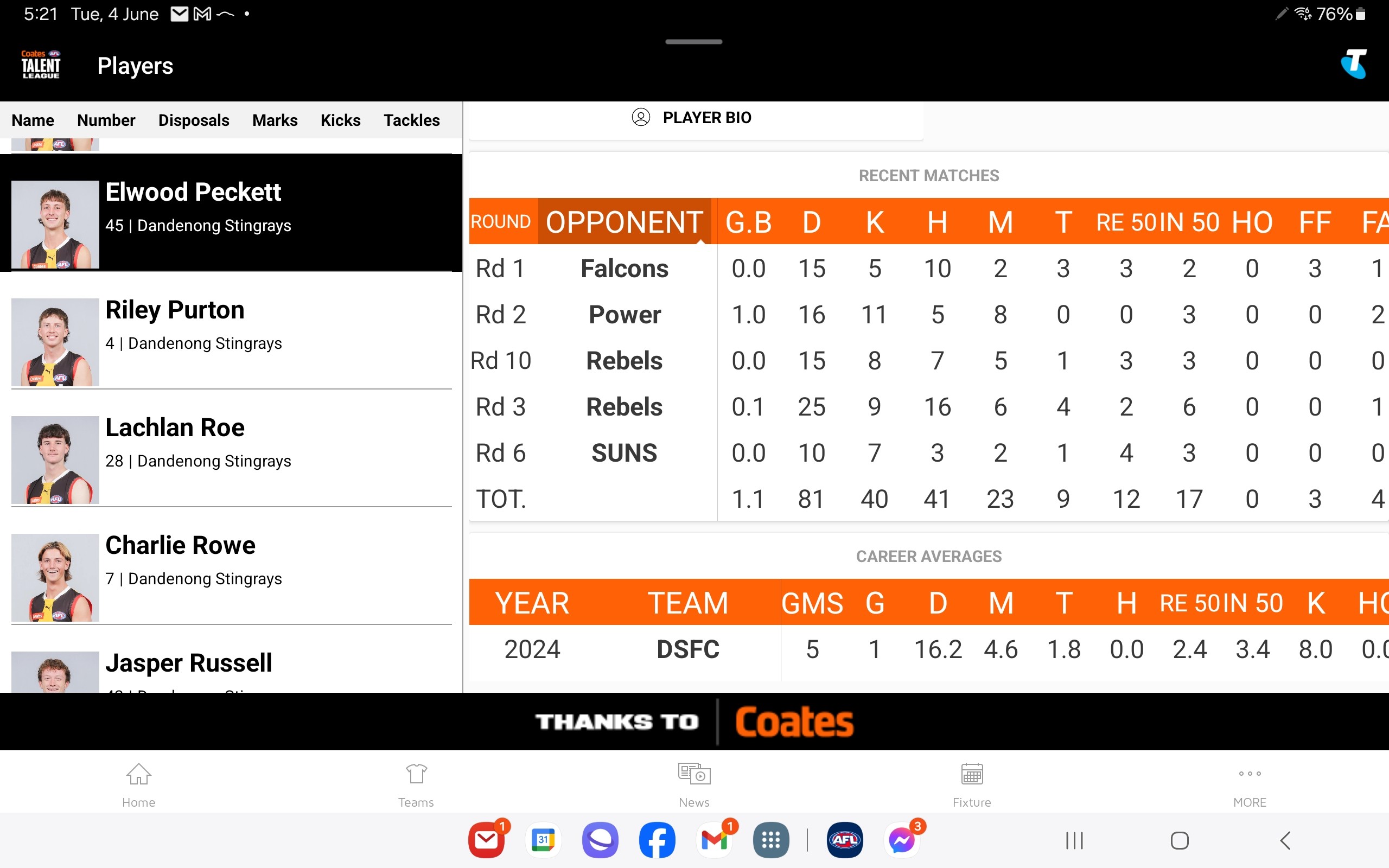This screenshot has width=1389, height=868.
Task: Expand the Number sort filter
Action: pos(106,120)
